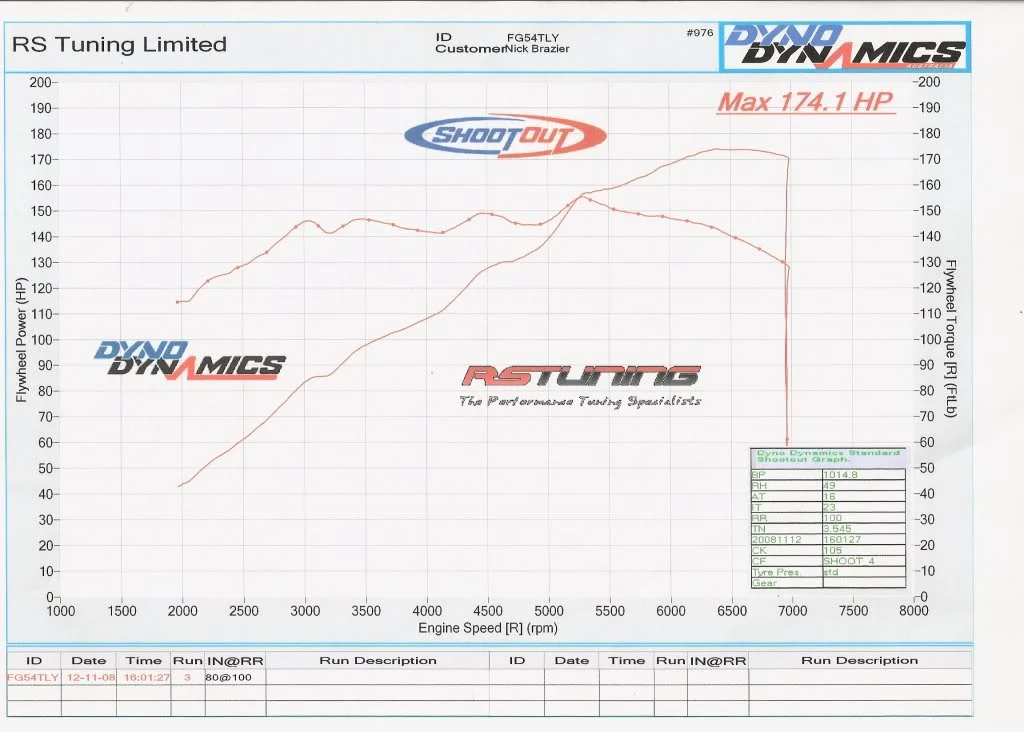Click the 'Max 174.1 HP' label
The width and height of the screenshot is (1024, 732).
tap(805, 102)
